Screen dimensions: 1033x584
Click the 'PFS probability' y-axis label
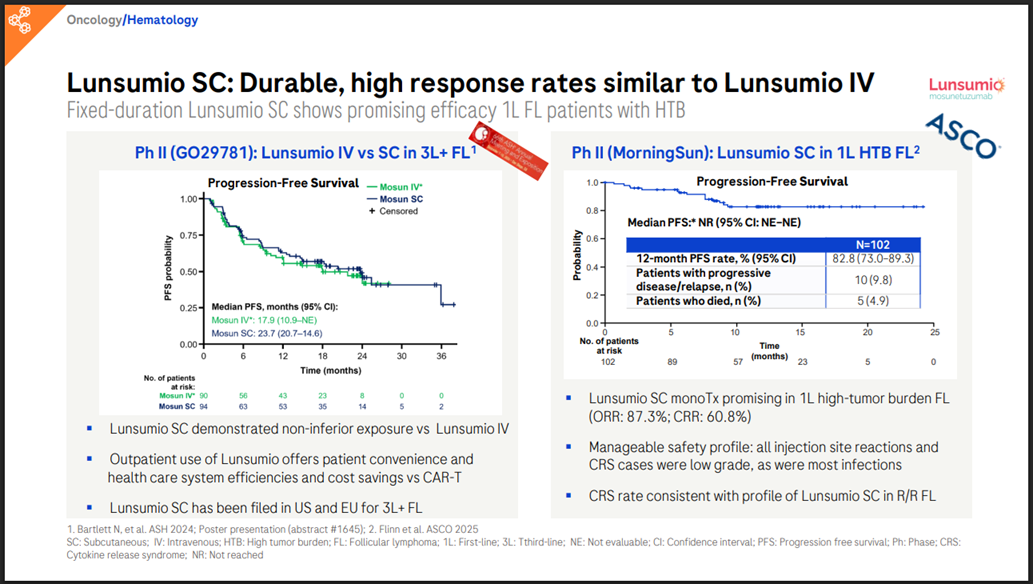tap(168, 268)
